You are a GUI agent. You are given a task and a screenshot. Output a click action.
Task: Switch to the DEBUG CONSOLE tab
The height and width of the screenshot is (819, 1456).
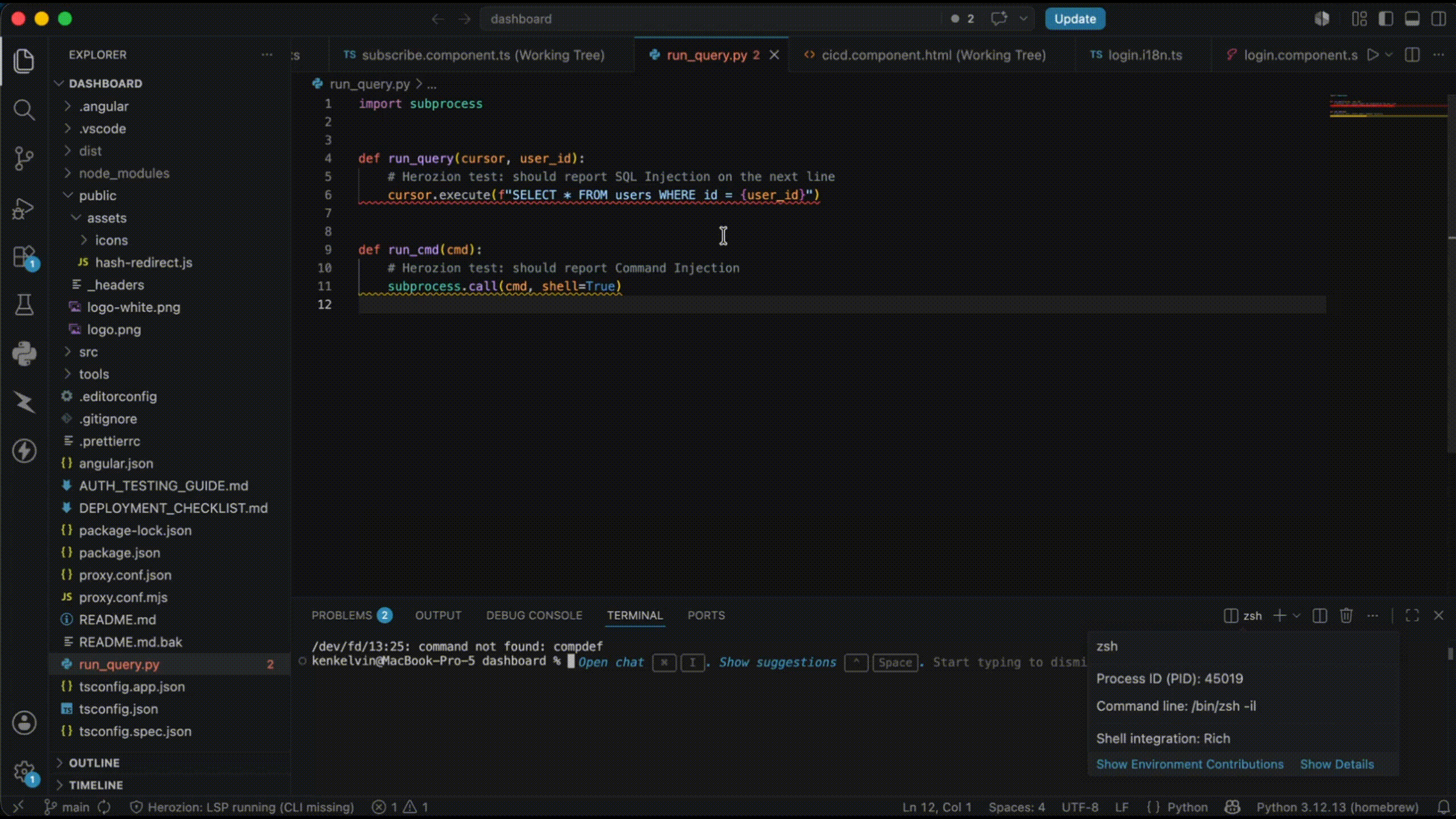point(534,615)
